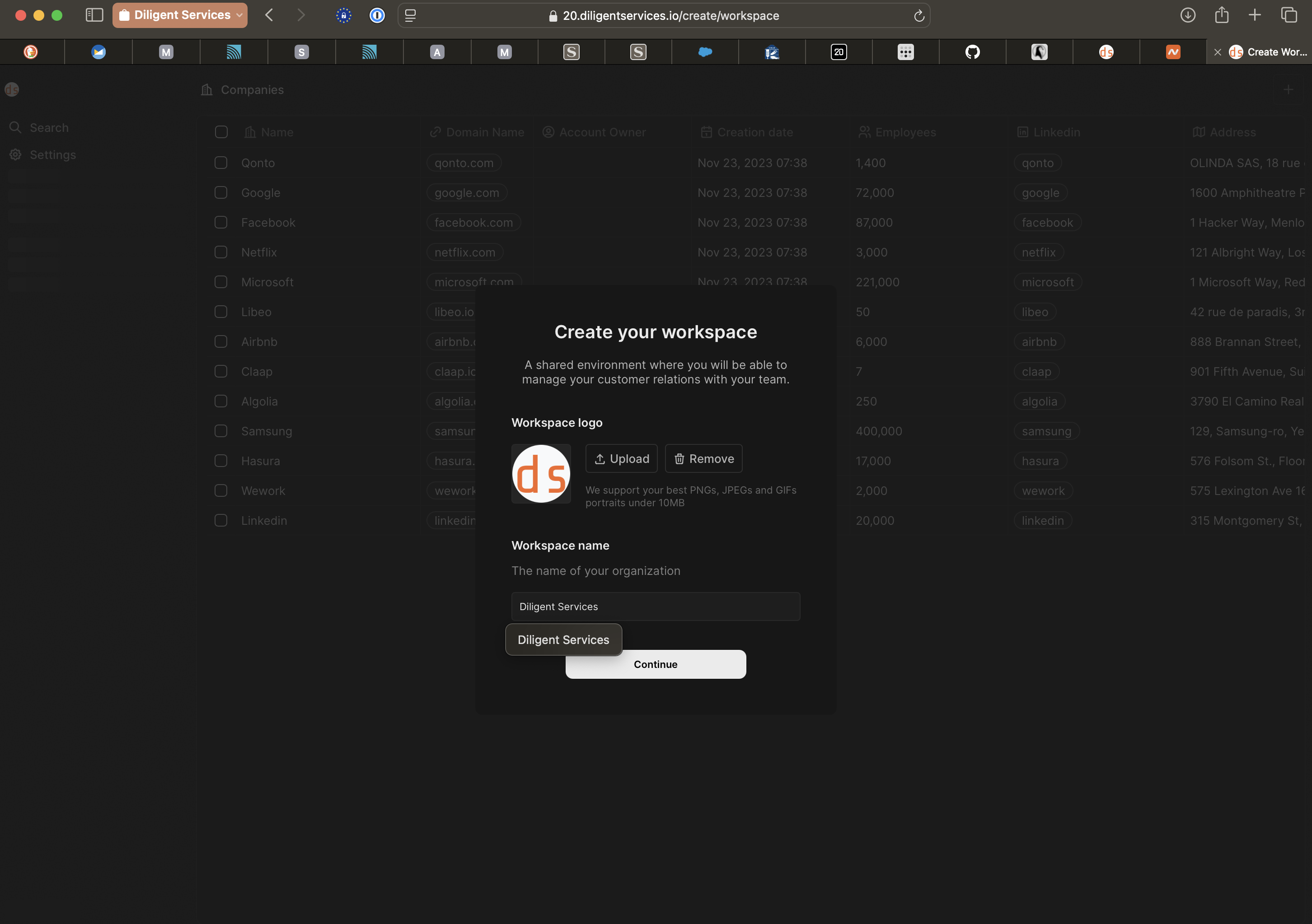Switch to the GitHub pinned tab
The height and width of the screenshot is (924, 1312).
tap(973, 52)
